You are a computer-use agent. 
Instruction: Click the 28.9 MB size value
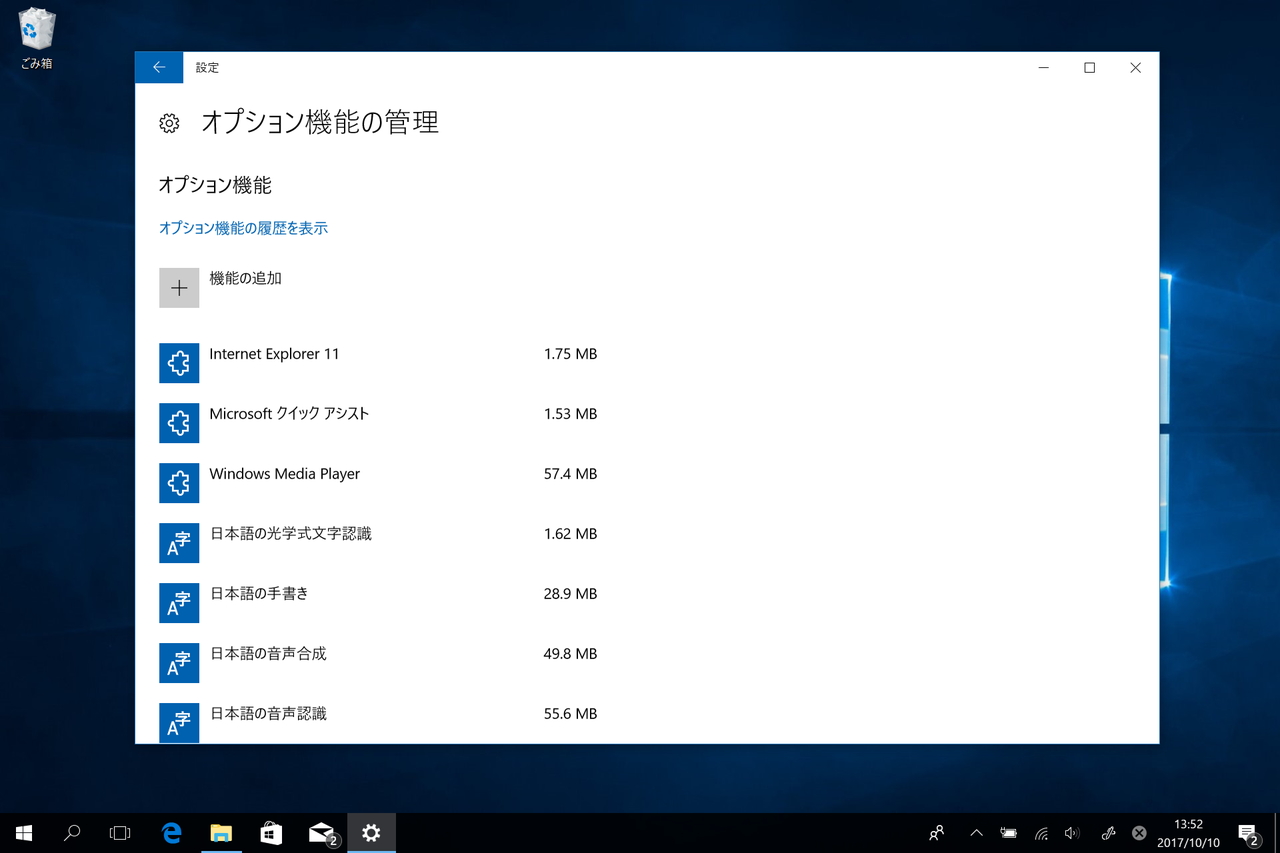point(570,594)
